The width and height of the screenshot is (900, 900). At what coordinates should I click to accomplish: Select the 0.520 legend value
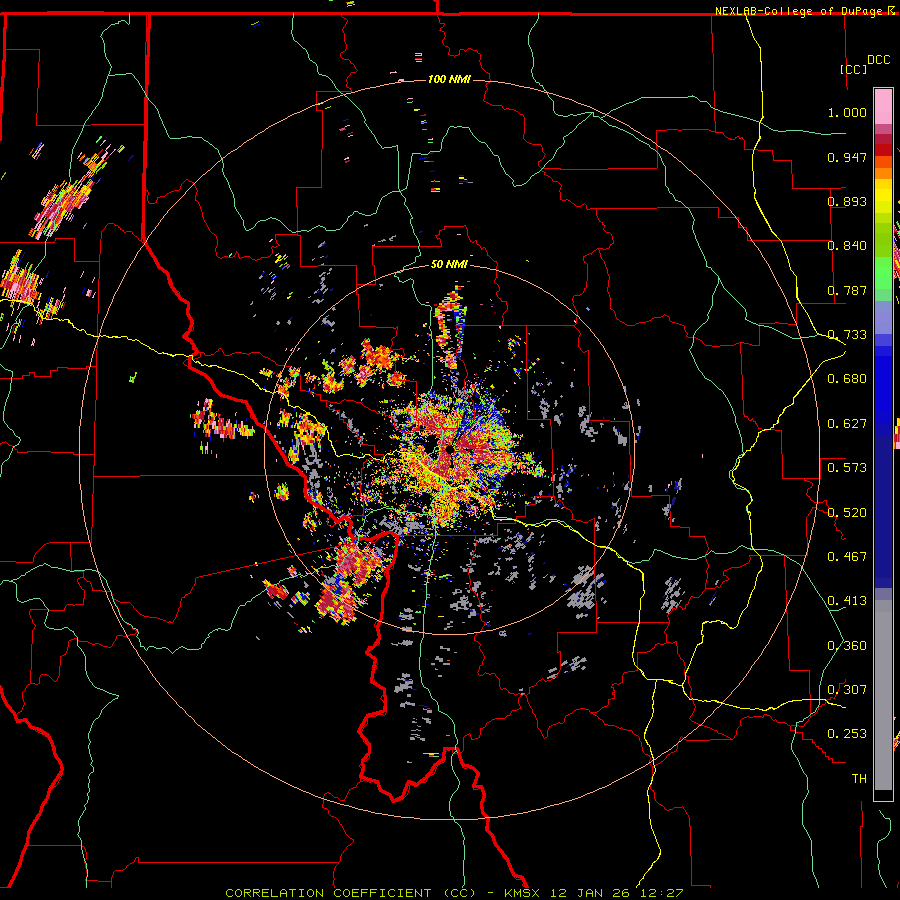point(847,513)
